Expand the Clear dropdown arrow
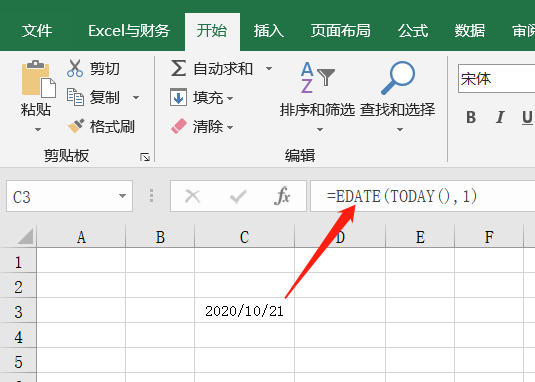Image resolution: width=535 pixels, height=382 pixels. tap(230, 128)
